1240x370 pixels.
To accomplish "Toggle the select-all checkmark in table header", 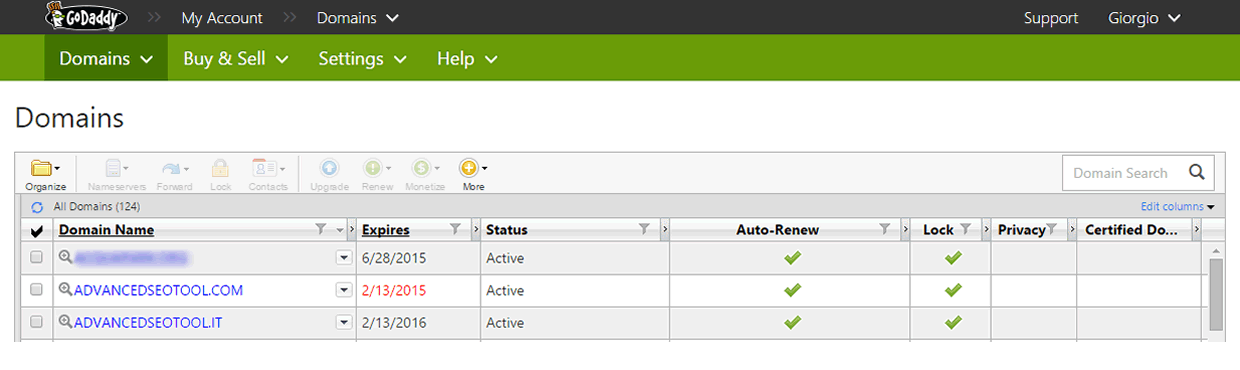I will (x=37, y=231).
